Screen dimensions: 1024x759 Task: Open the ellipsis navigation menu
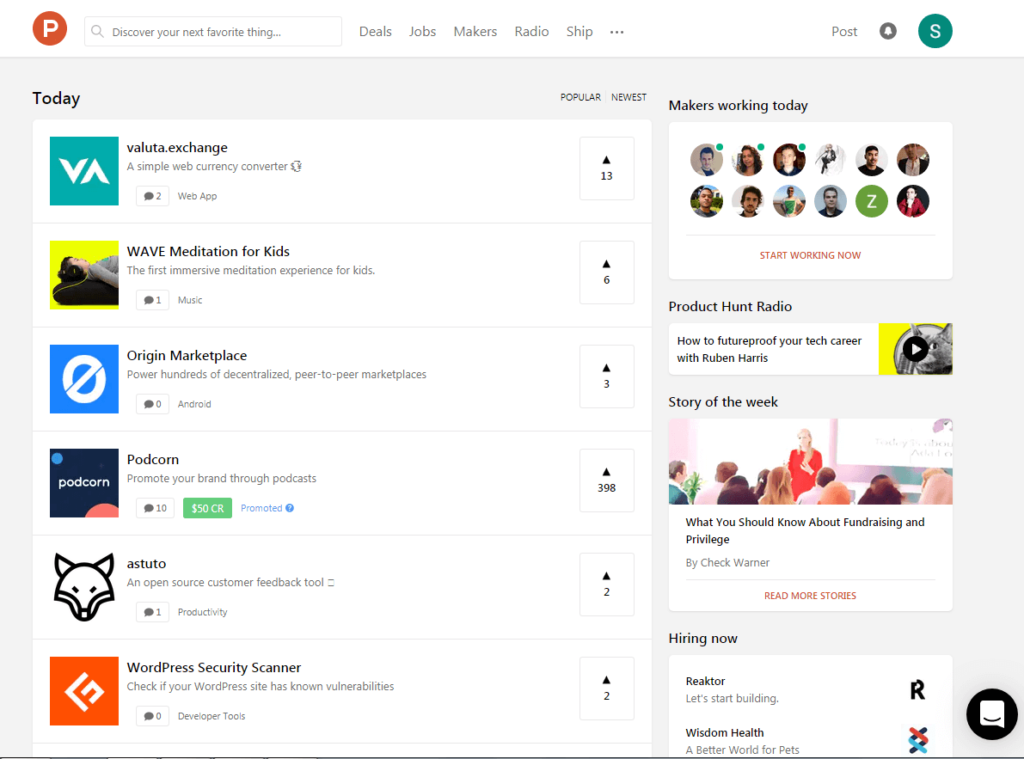pos(616,31)
